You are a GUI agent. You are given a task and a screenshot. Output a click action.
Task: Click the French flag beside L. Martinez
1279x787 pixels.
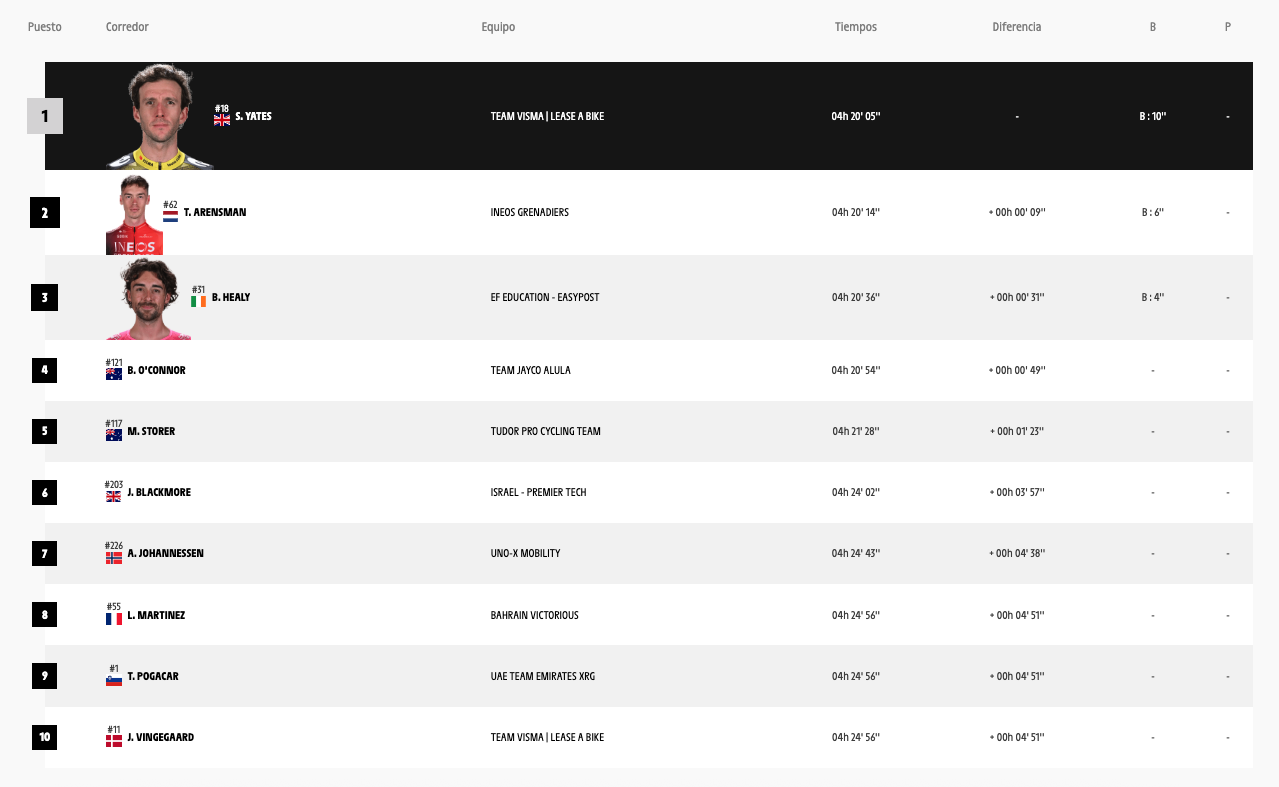tap(114, 618)
